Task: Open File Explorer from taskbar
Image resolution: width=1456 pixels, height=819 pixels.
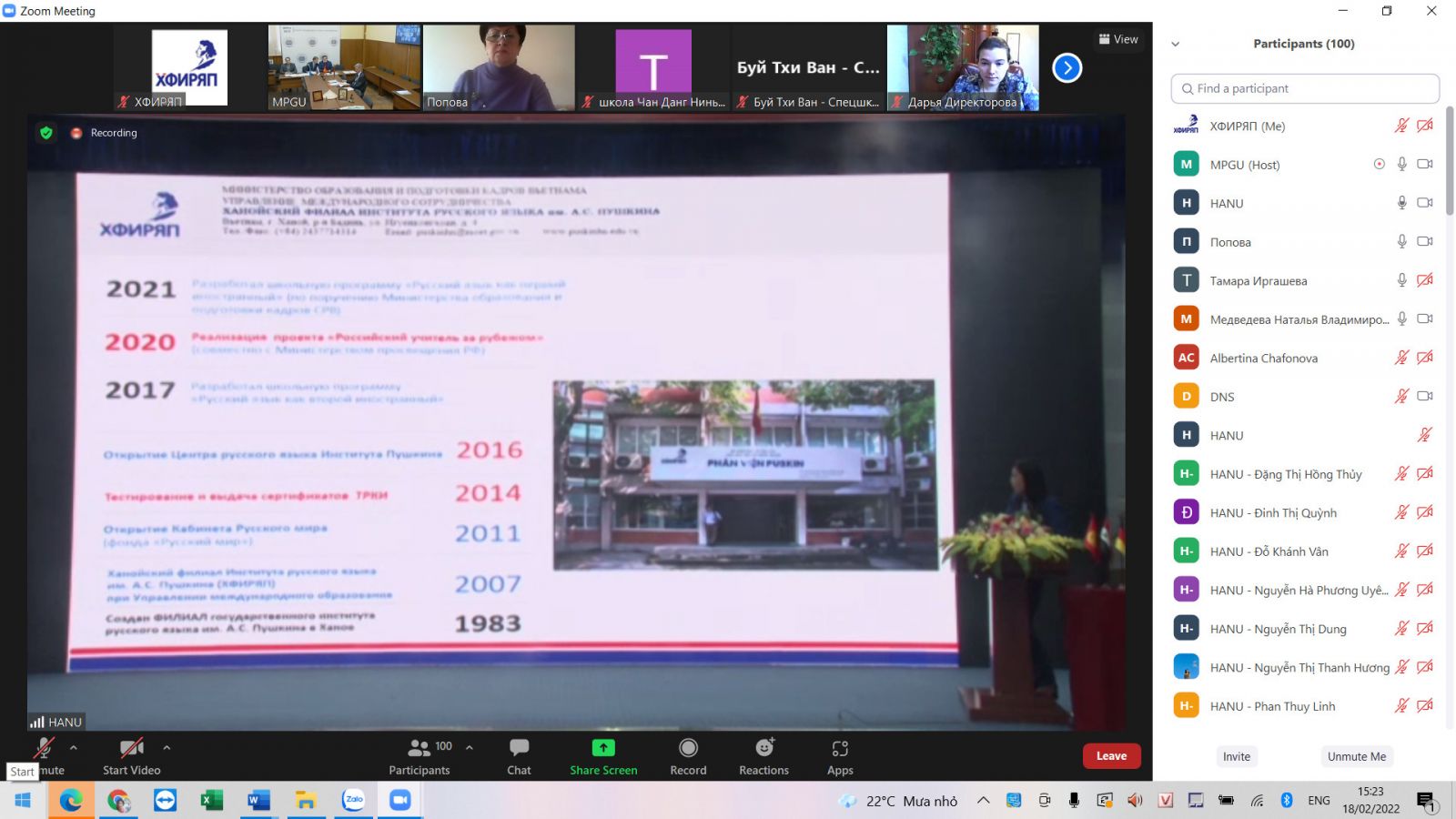Action: click(306, 801)
